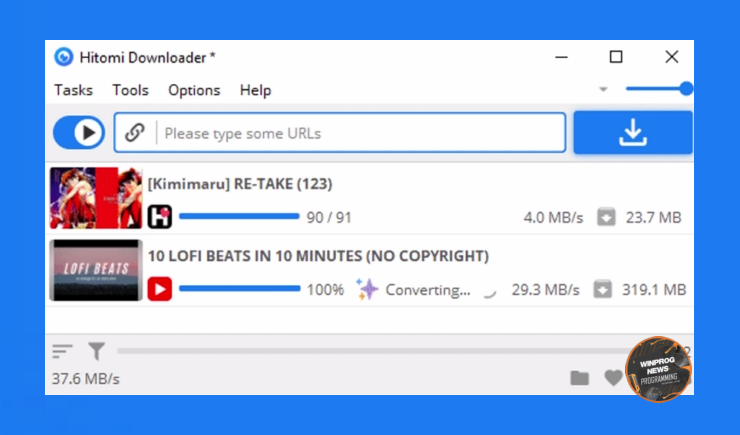Select the [Kimimaru] RE-TAKE (123) title

click(240, 184)
